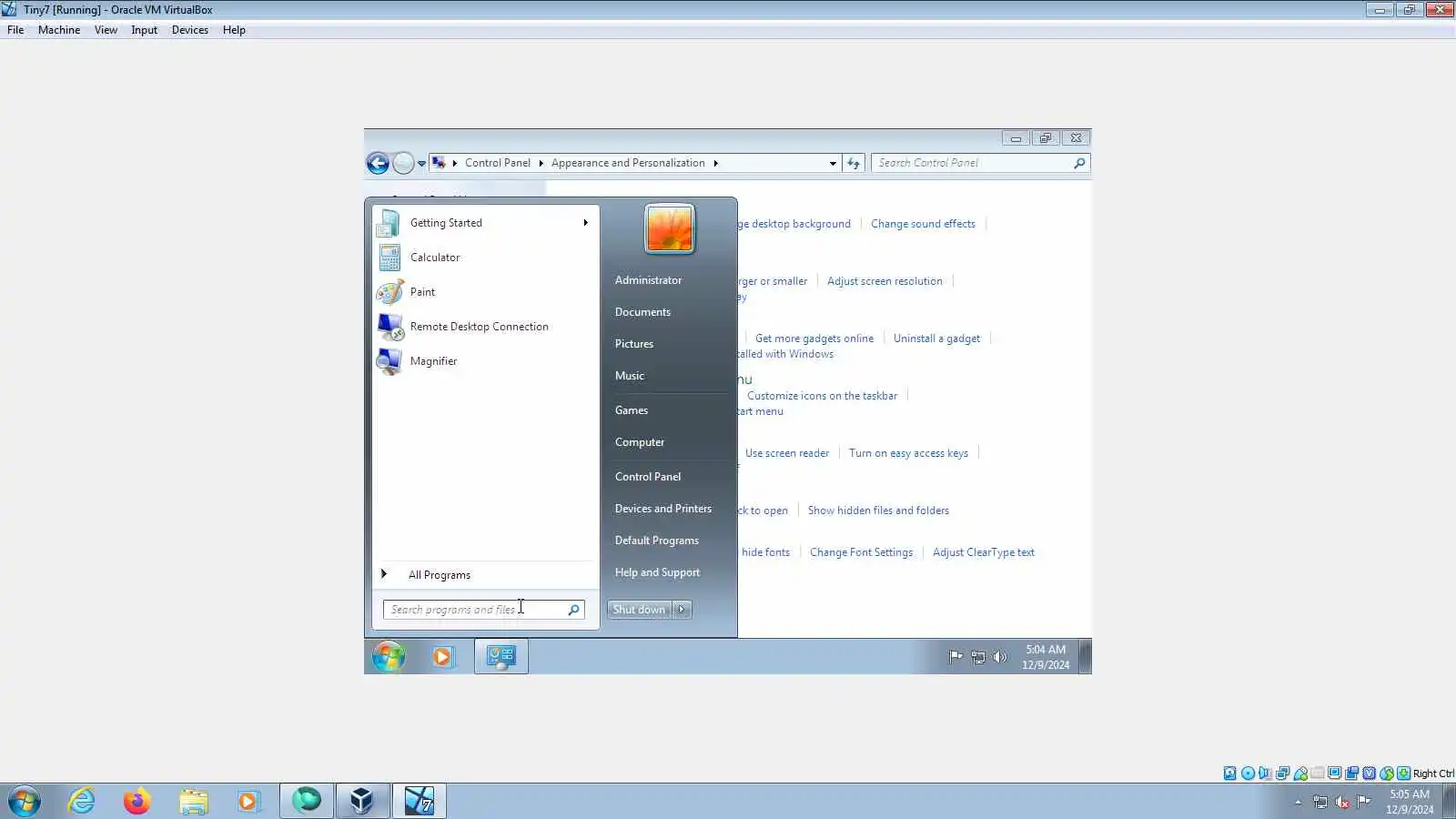Open Show hidden files and folders link
The height and width of the screenshot is (819, 1456).
click(878, 511)
